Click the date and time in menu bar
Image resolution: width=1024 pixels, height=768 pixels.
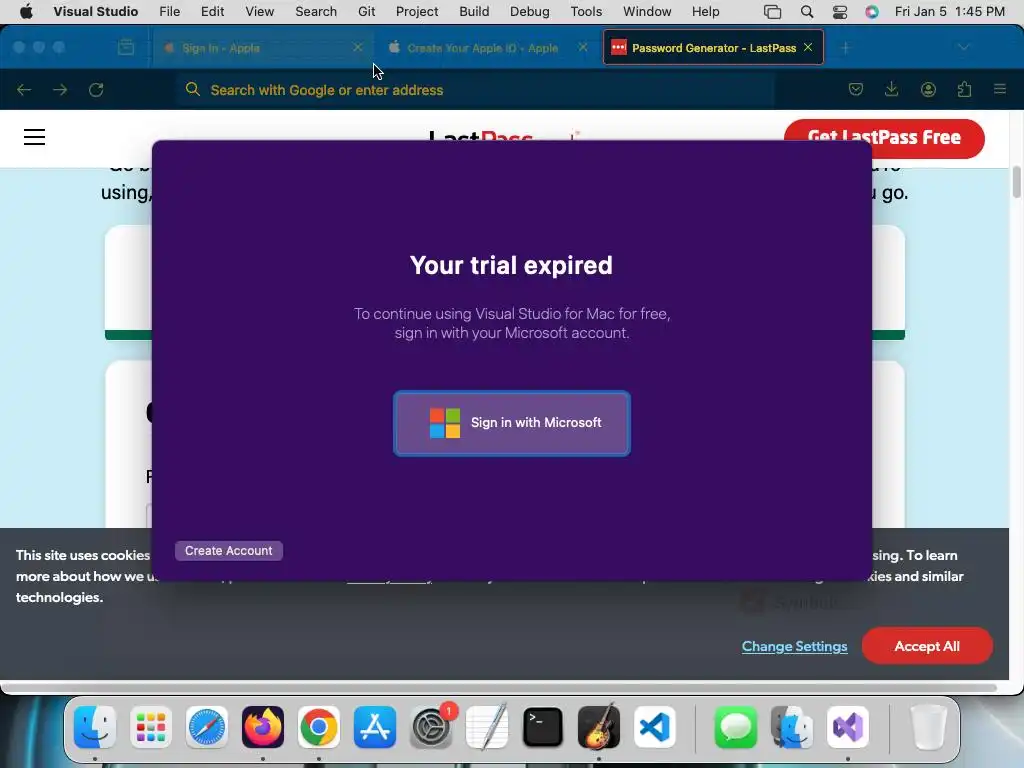pos(950,12)
